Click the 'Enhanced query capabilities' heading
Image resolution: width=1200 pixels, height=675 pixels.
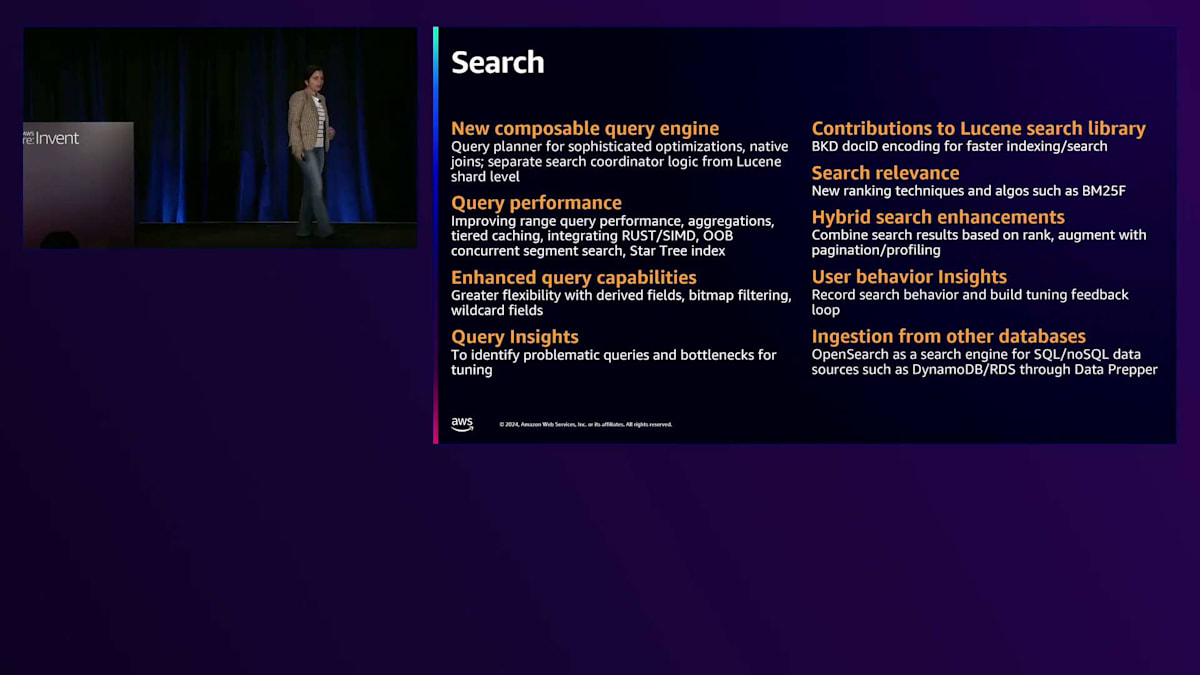coord(574,278)
